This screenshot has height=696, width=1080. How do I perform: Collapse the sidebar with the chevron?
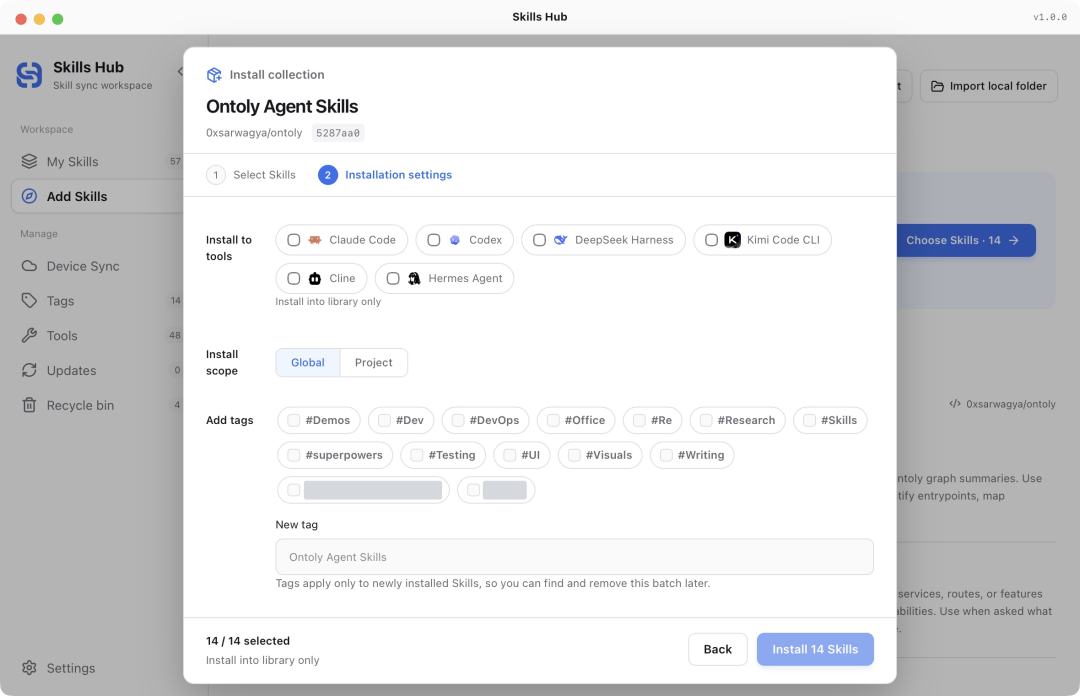point(180,71)
